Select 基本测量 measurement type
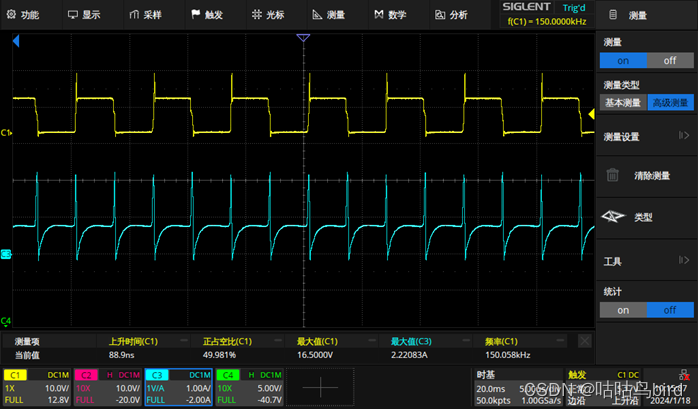This screenshot has width=698, height=409. [623, 102]
